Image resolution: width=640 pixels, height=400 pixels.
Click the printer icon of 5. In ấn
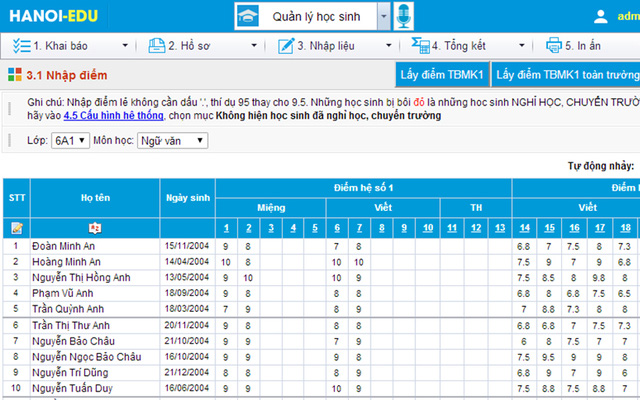(x=554, y=45)
